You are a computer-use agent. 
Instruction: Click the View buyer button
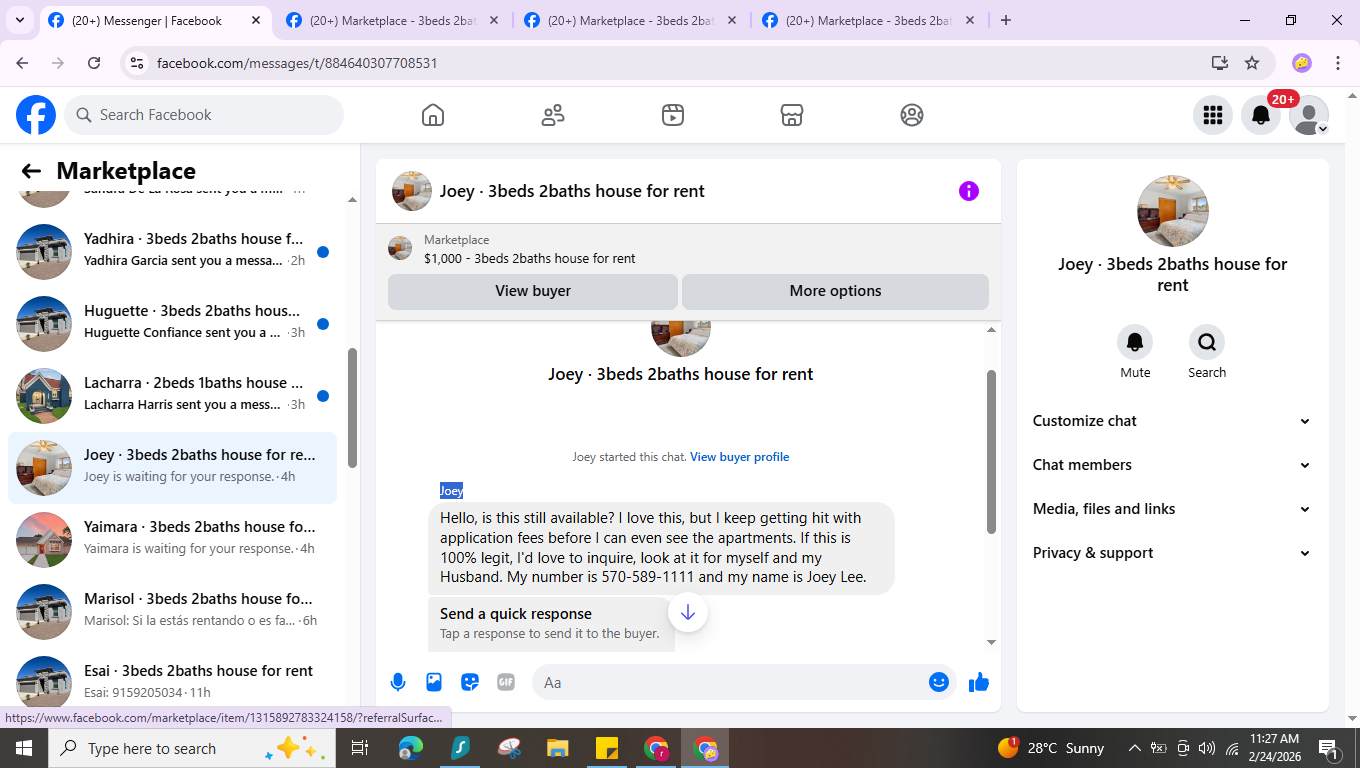[533, 291]
